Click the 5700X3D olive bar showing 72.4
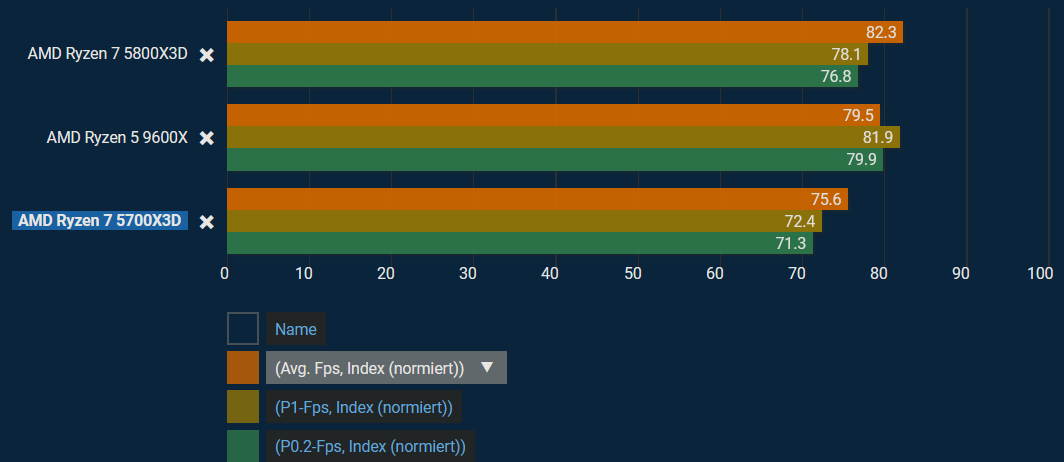1064x462 pixels. click(525, 221)
